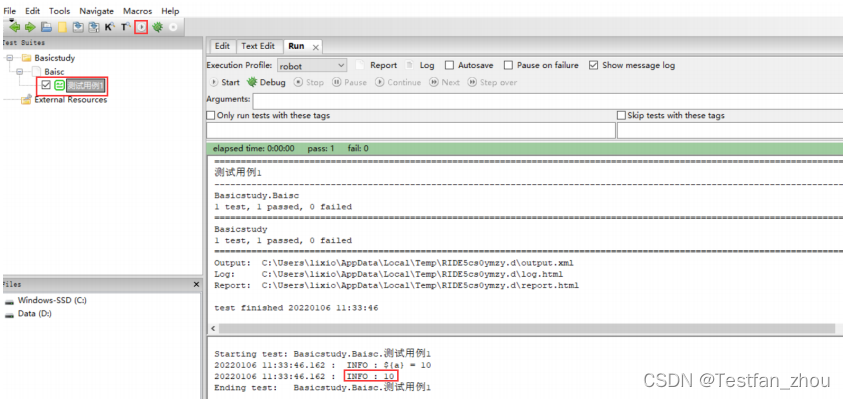This screenshot has width=845, height=399.
Task: Click the Data (D:) drive icon
Action: 9,314
